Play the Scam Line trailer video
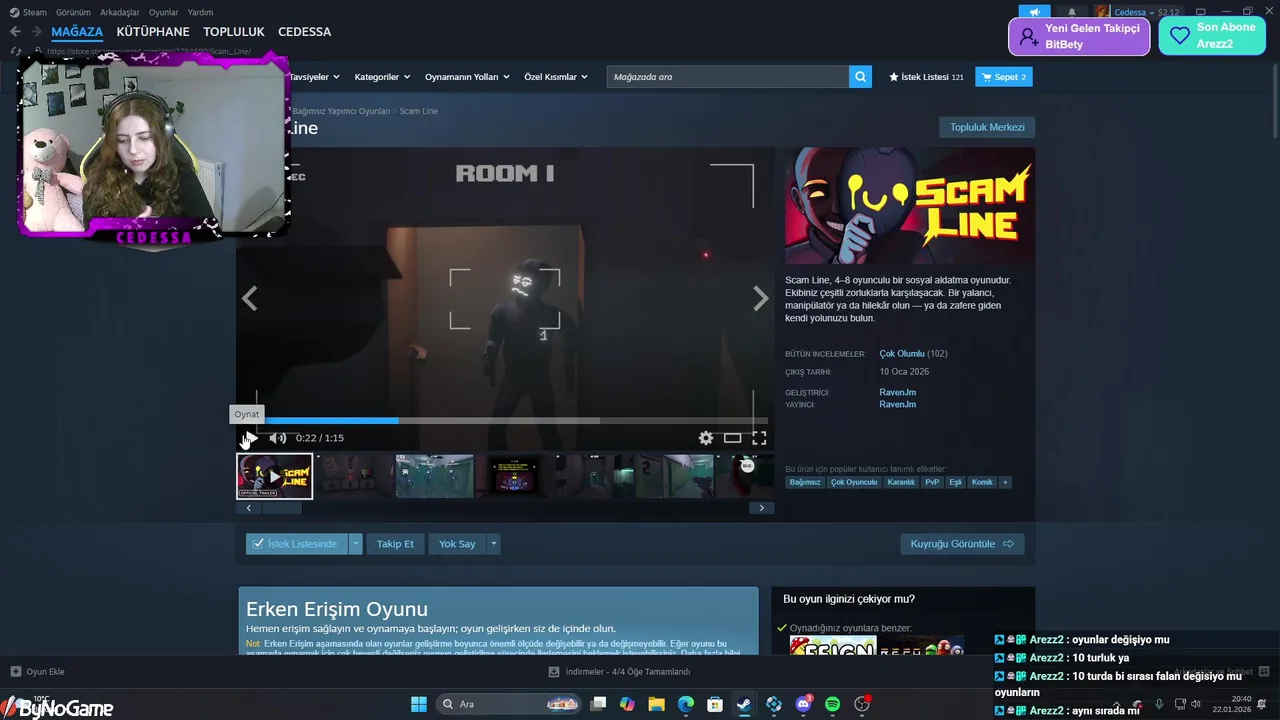The height and width of the screenshot is (720, 1280). (250, 438)
